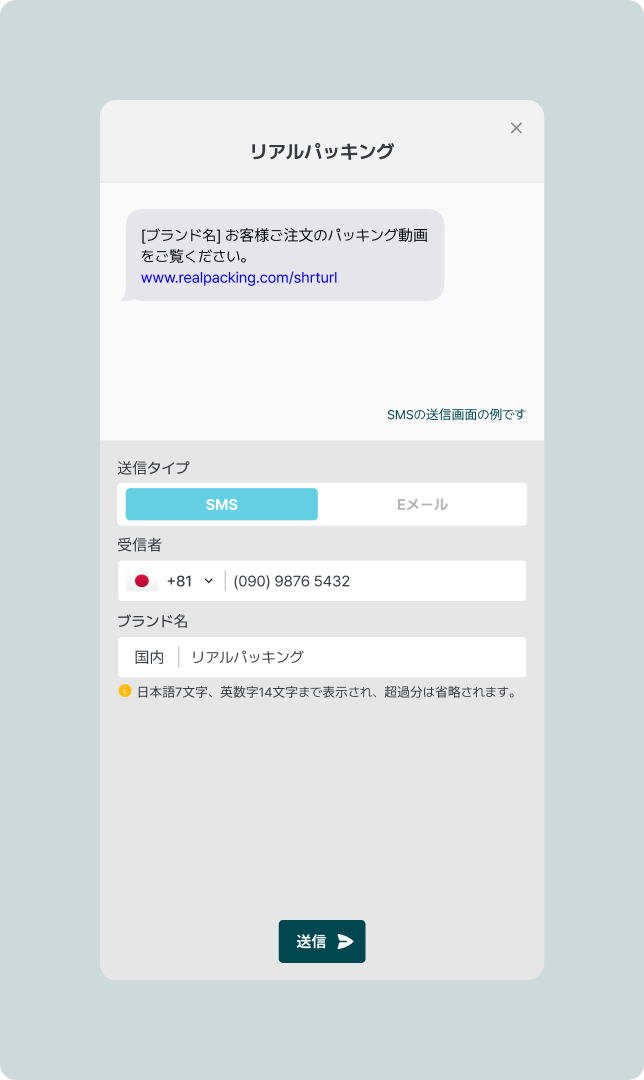The height and width of the screenshot is (1080, 644).
Task: Click the +81 country code
Action: 179,581
